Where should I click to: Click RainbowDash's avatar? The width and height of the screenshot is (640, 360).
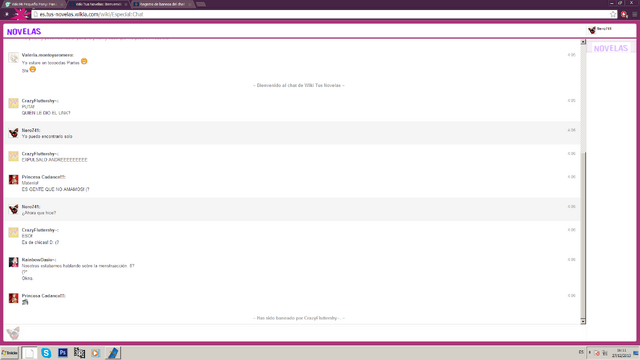coord(13,262)
